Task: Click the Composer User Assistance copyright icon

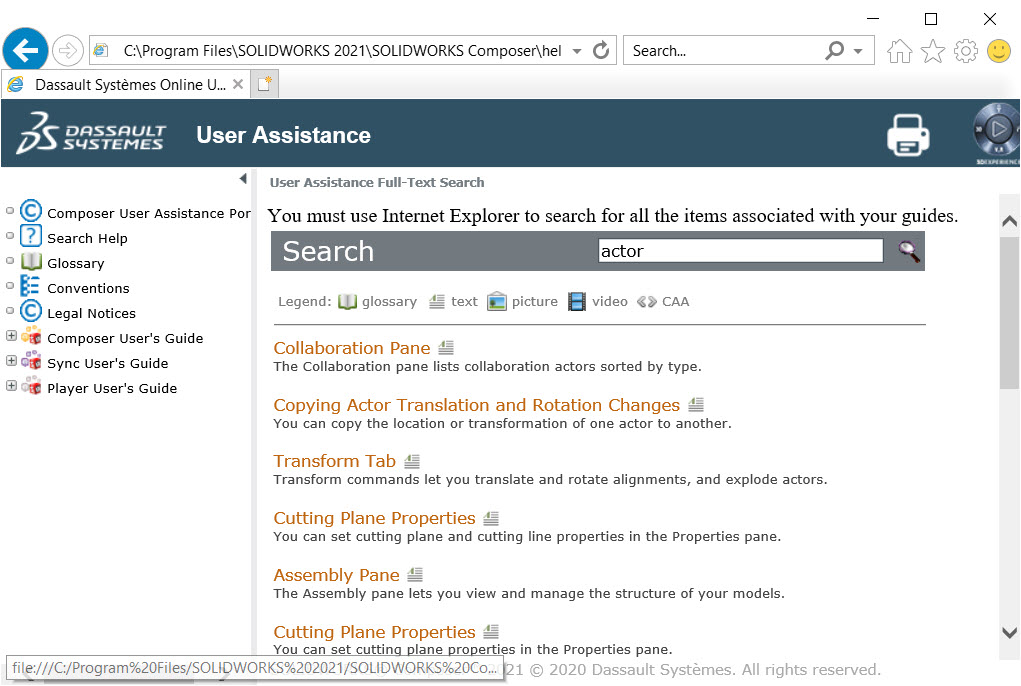Action: point(31,210)
